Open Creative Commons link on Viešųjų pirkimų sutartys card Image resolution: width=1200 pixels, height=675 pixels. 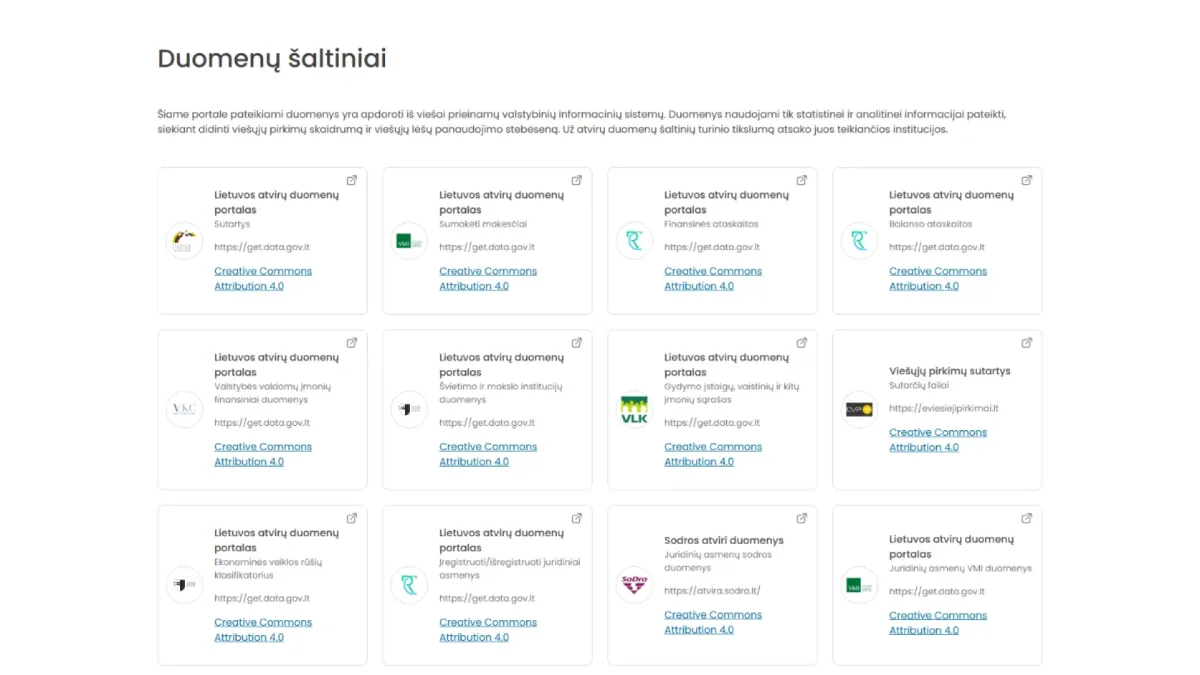[937, 440]
